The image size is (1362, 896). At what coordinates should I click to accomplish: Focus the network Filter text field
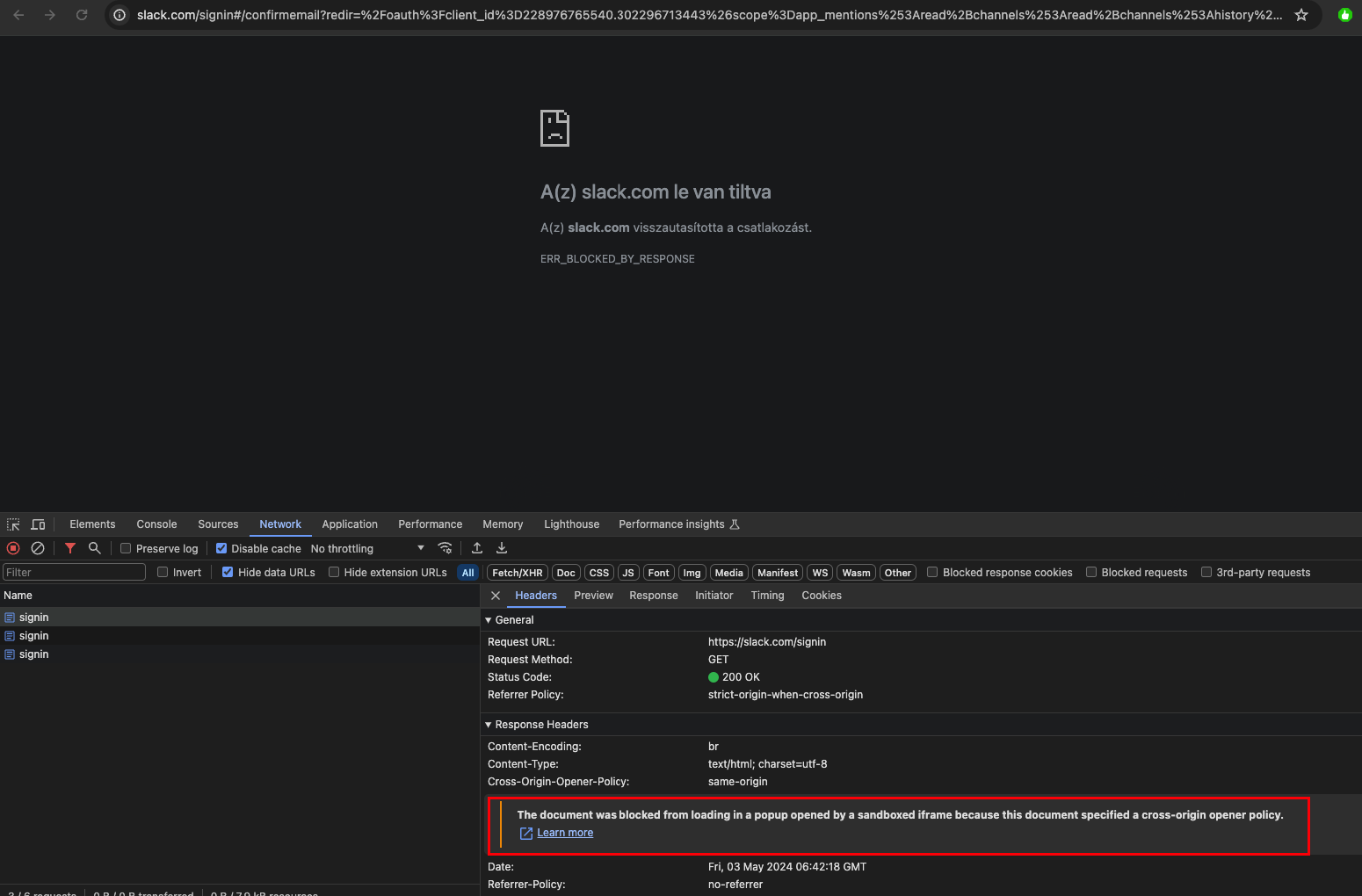[75, 572]
